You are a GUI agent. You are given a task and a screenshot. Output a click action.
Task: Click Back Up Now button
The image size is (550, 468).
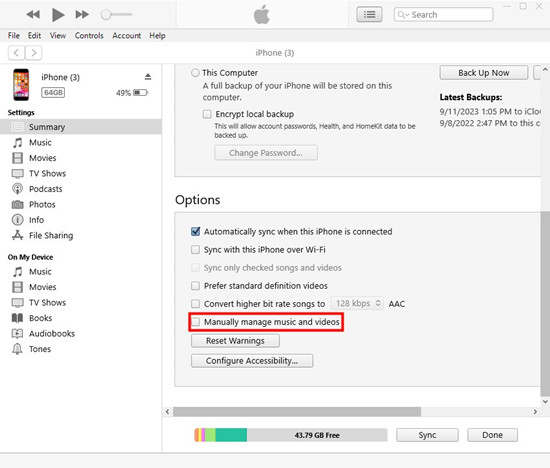coord(483,73)
